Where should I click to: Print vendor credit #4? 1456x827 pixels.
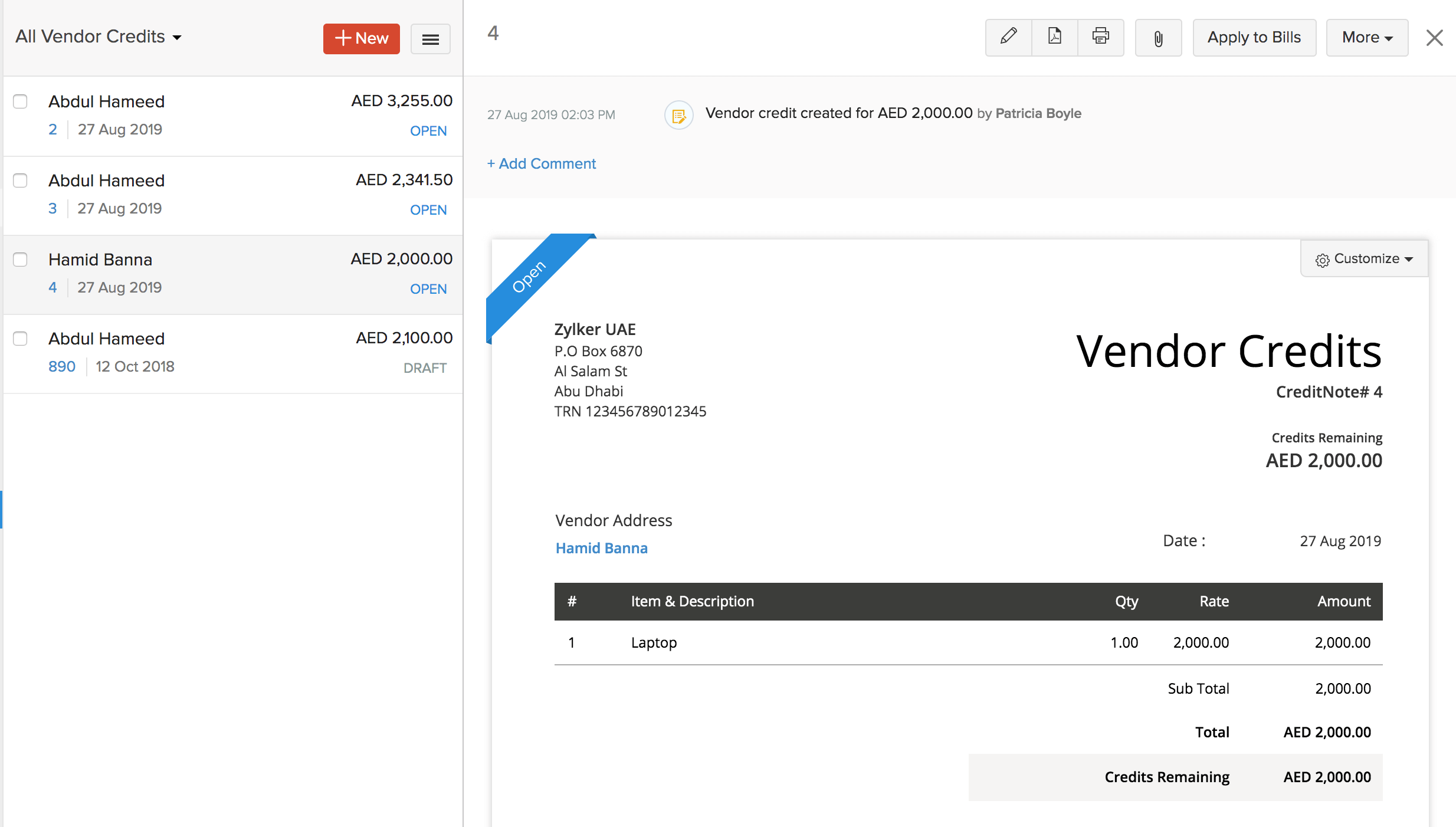point(1101,37)
